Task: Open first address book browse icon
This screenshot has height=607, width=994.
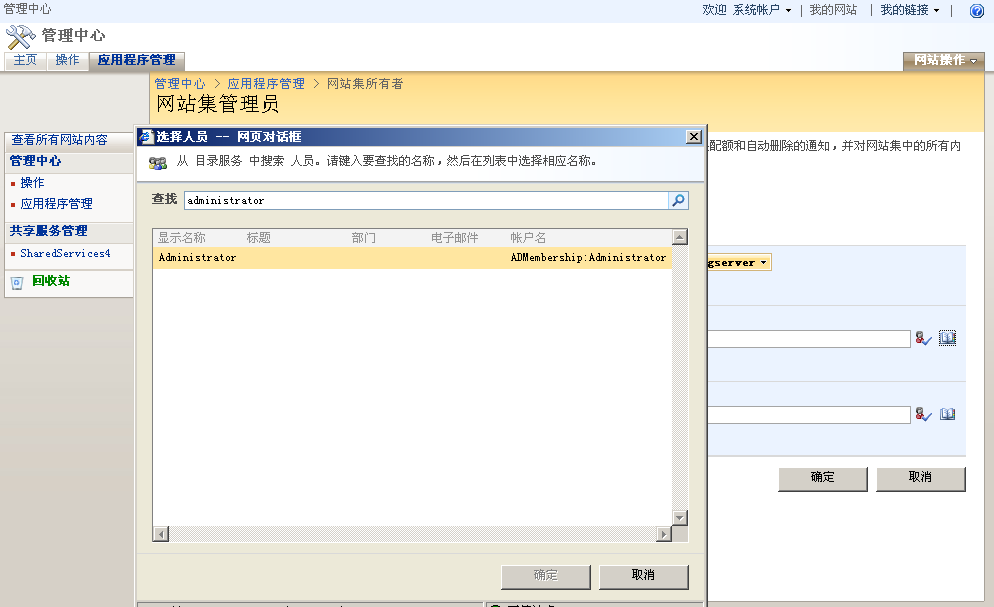Action: (947, 338)
